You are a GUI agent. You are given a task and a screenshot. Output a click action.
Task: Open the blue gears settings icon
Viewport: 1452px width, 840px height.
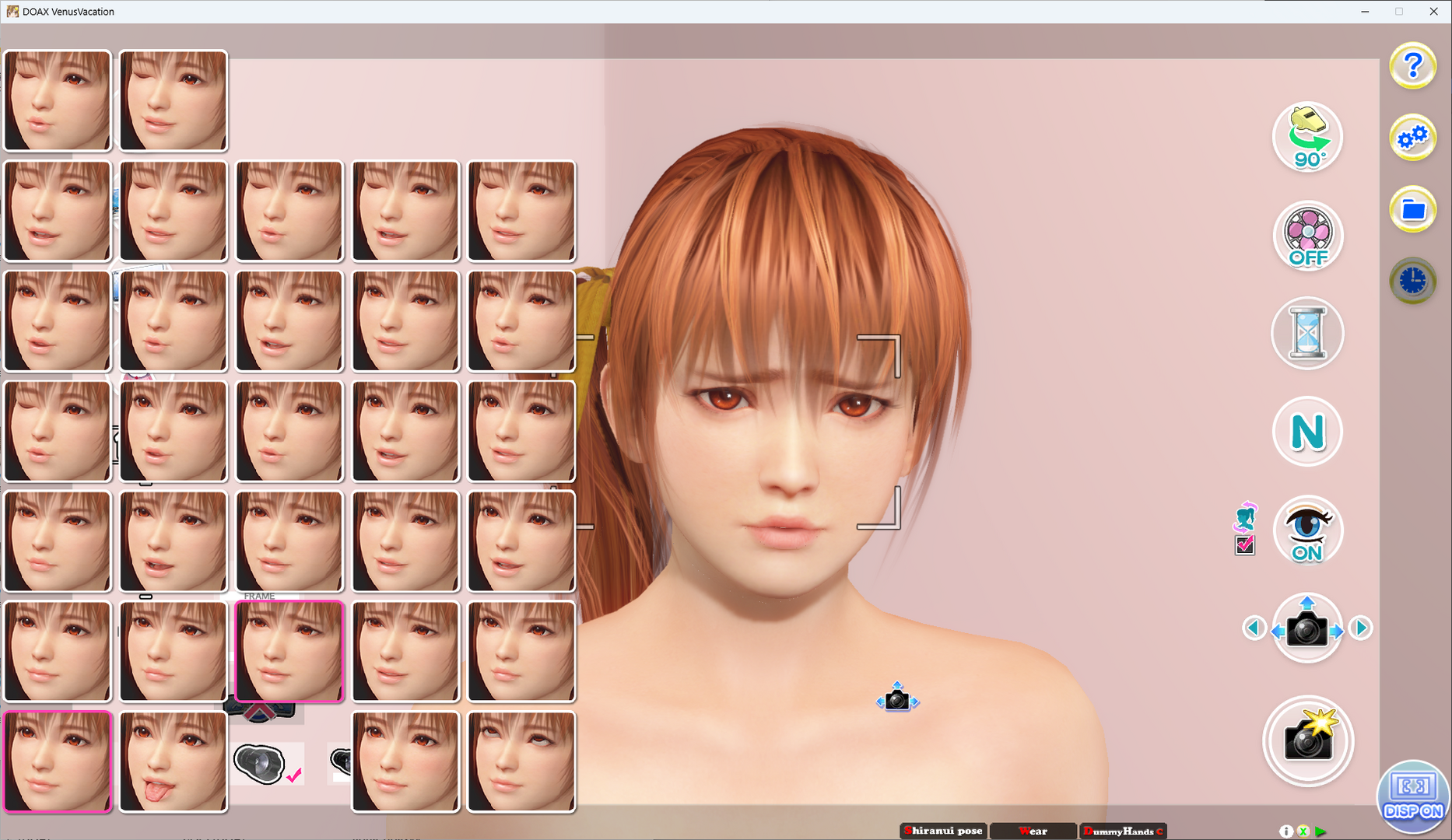click(1412, 138)
